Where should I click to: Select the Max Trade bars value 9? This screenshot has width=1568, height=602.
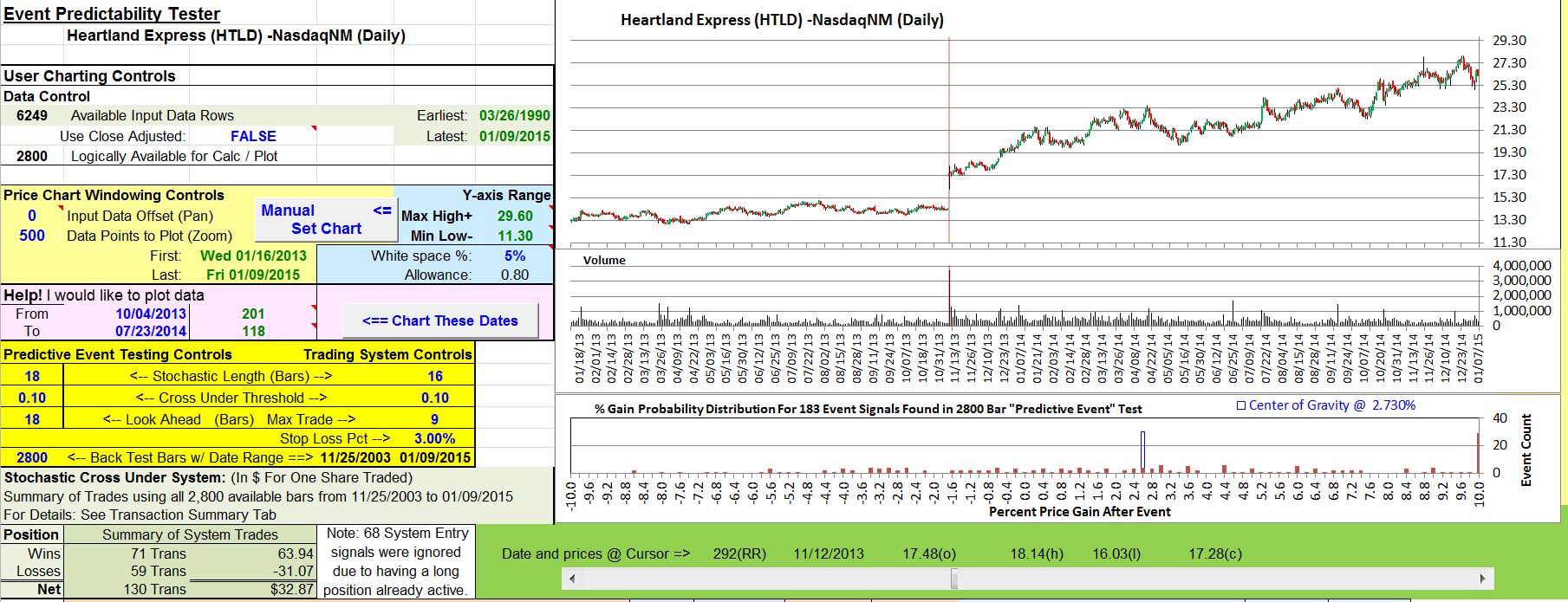[x=435, y=419]
